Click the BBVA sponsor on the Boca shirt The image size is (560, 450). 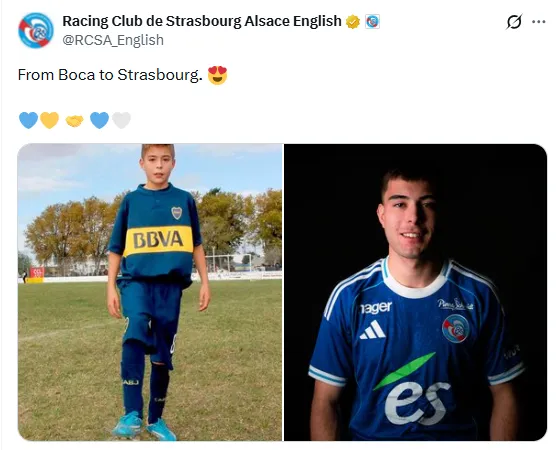coord(158,240)
